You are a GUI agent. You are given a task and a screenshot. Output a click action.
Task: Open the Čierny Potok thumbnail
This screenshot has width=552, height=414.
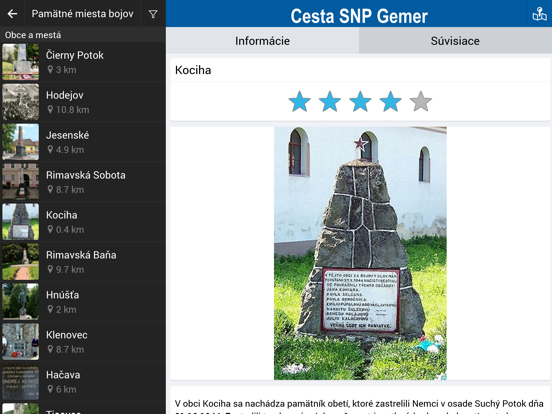pyautogui.click(x=21, y=62)
